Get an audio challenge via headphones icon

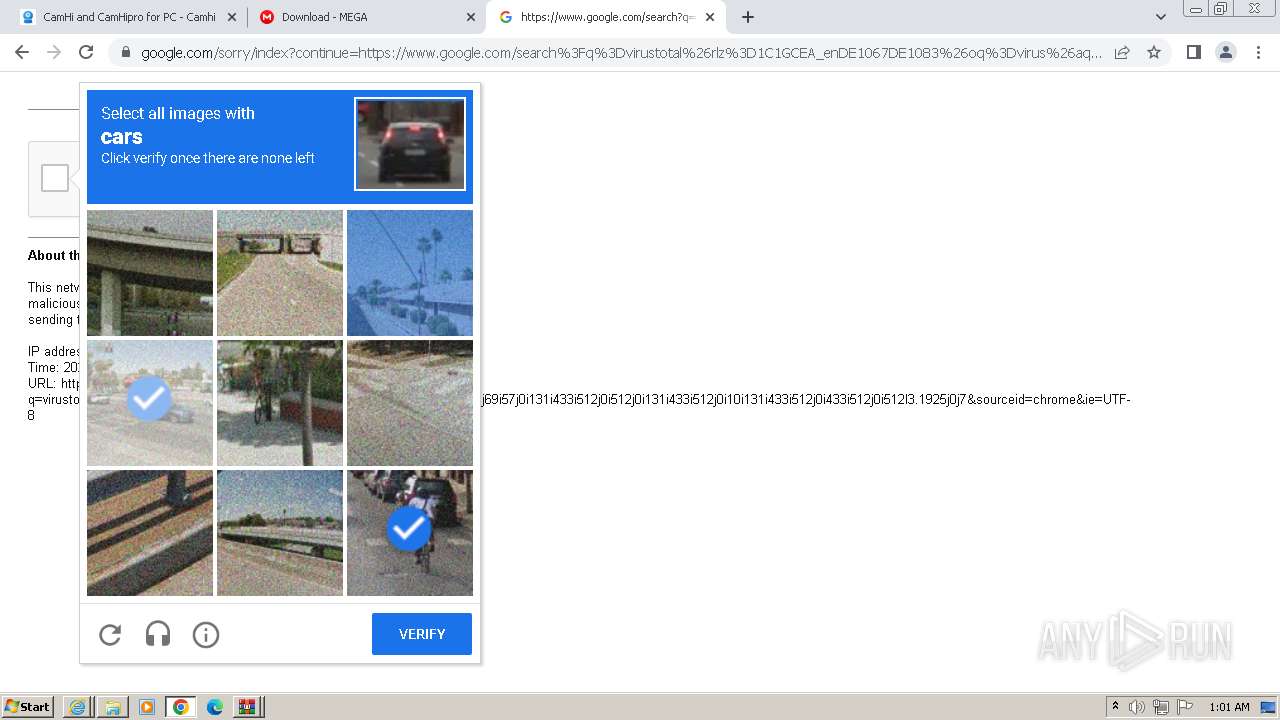158,634
